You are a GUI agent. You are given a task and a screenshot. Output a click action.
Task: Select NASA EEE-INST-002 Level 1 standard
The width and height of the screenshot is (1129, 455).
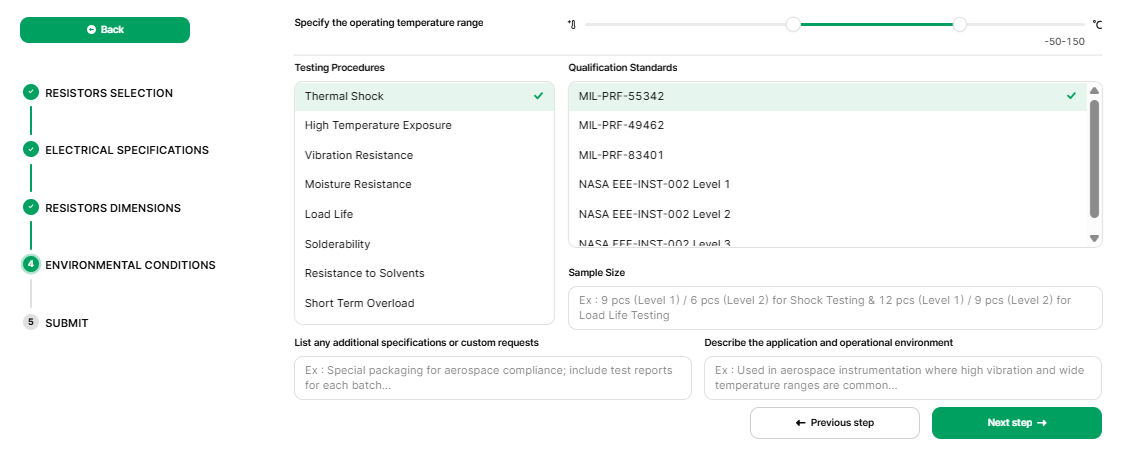654,184
